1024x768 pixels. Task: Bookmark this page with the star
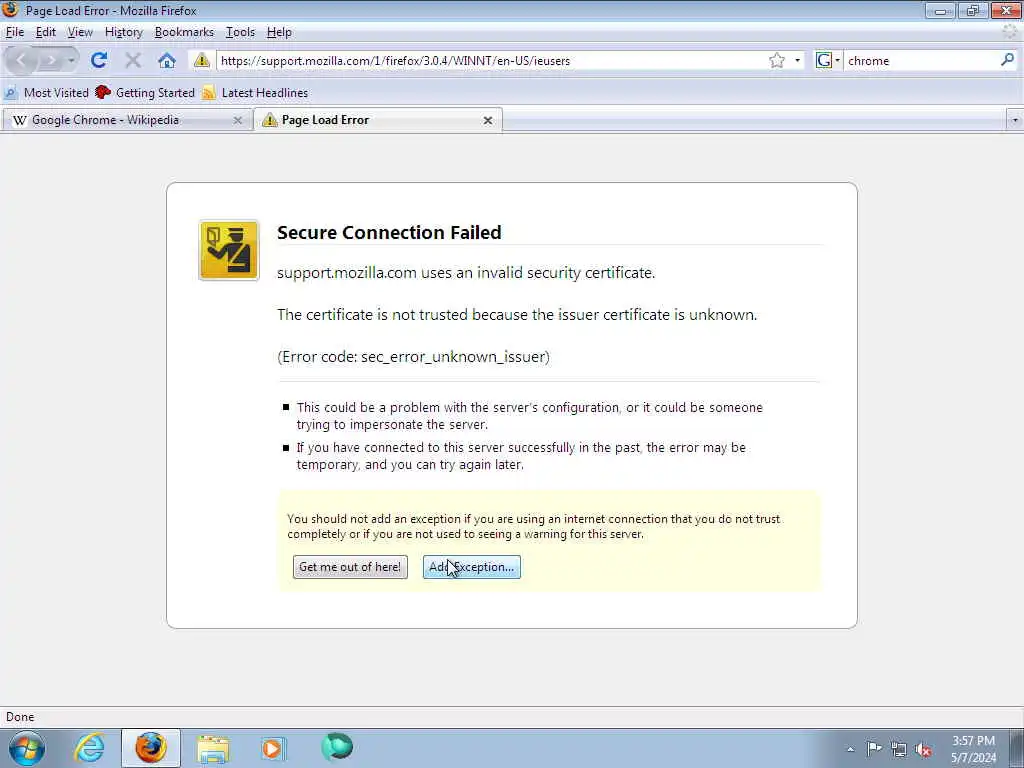(776, 61)
